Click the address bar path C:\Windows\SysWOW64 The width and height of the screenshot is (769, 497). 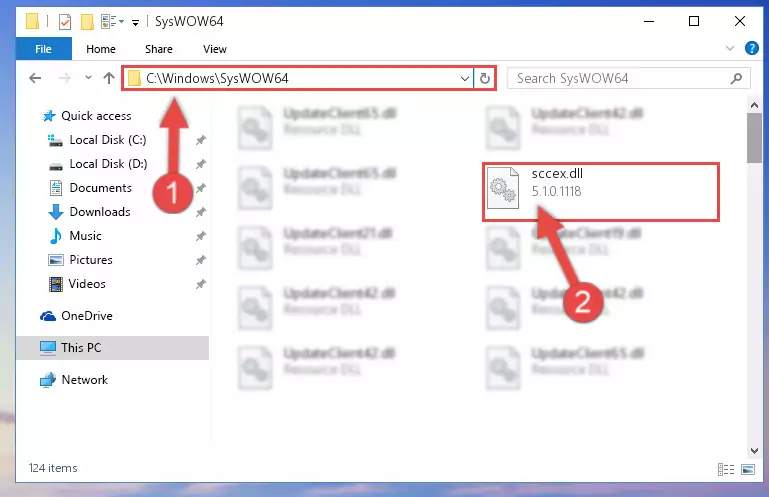coord(217,78)
